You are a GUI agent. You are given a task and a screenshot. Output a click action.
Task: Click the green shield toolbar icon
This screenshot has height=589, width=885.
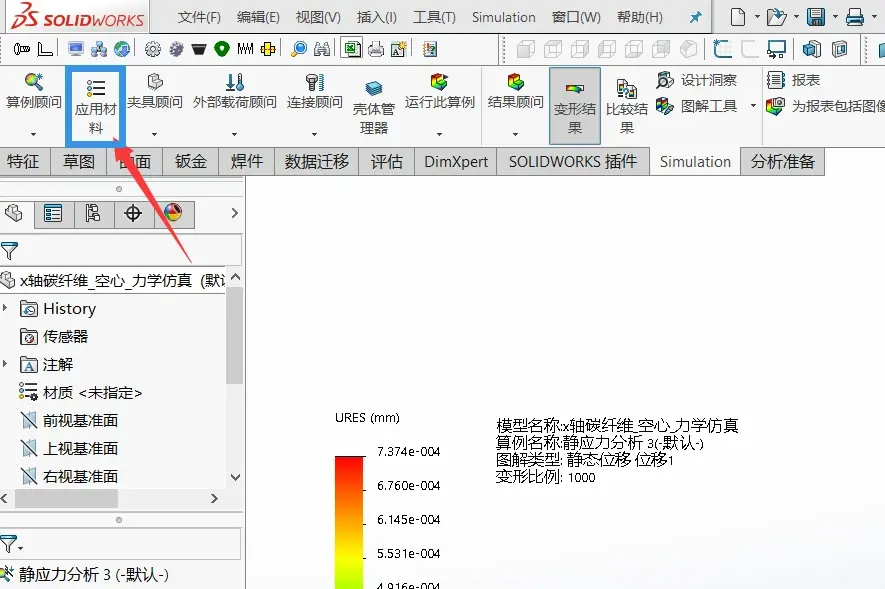[222, 49]
